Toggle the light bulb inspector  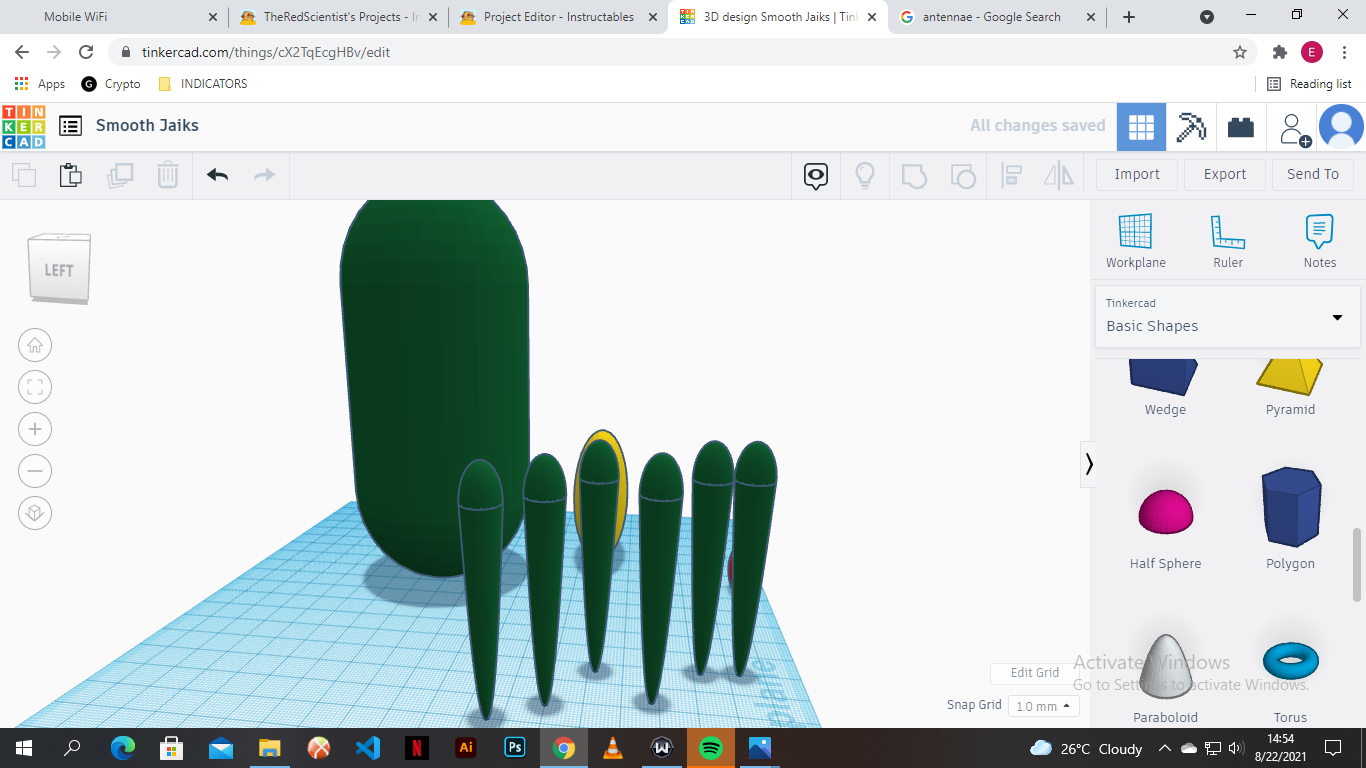864,175
